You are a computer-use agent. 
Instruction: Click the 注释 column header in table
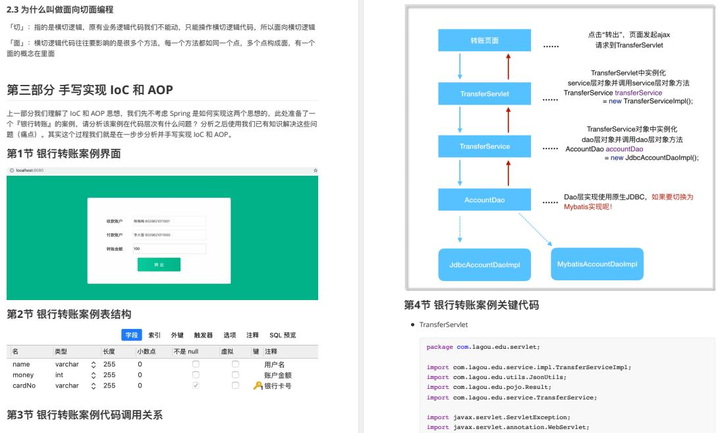[270, 351]
